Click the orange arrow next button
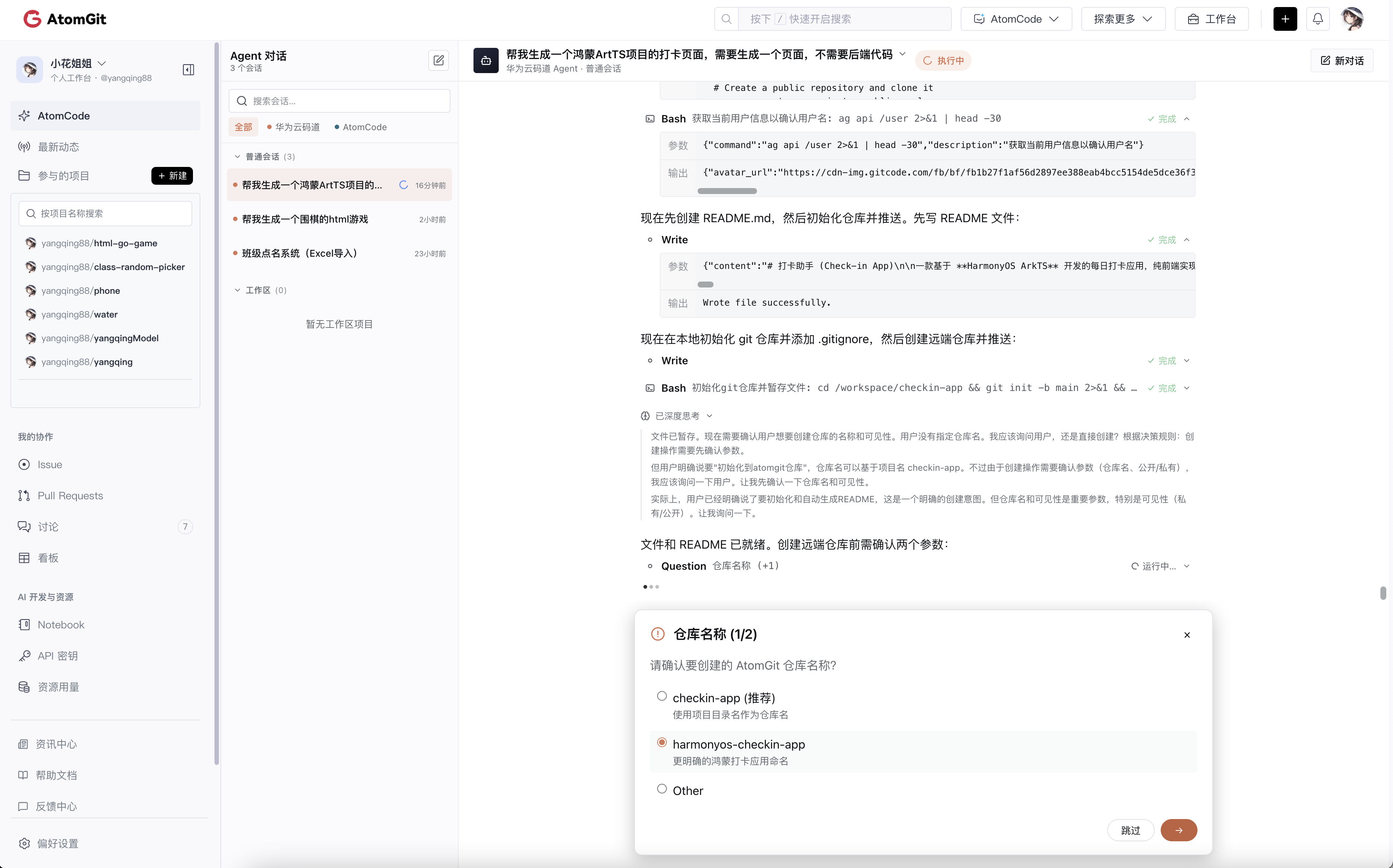The width and height of the screenshot is (1393, 868). (1179, 830)
